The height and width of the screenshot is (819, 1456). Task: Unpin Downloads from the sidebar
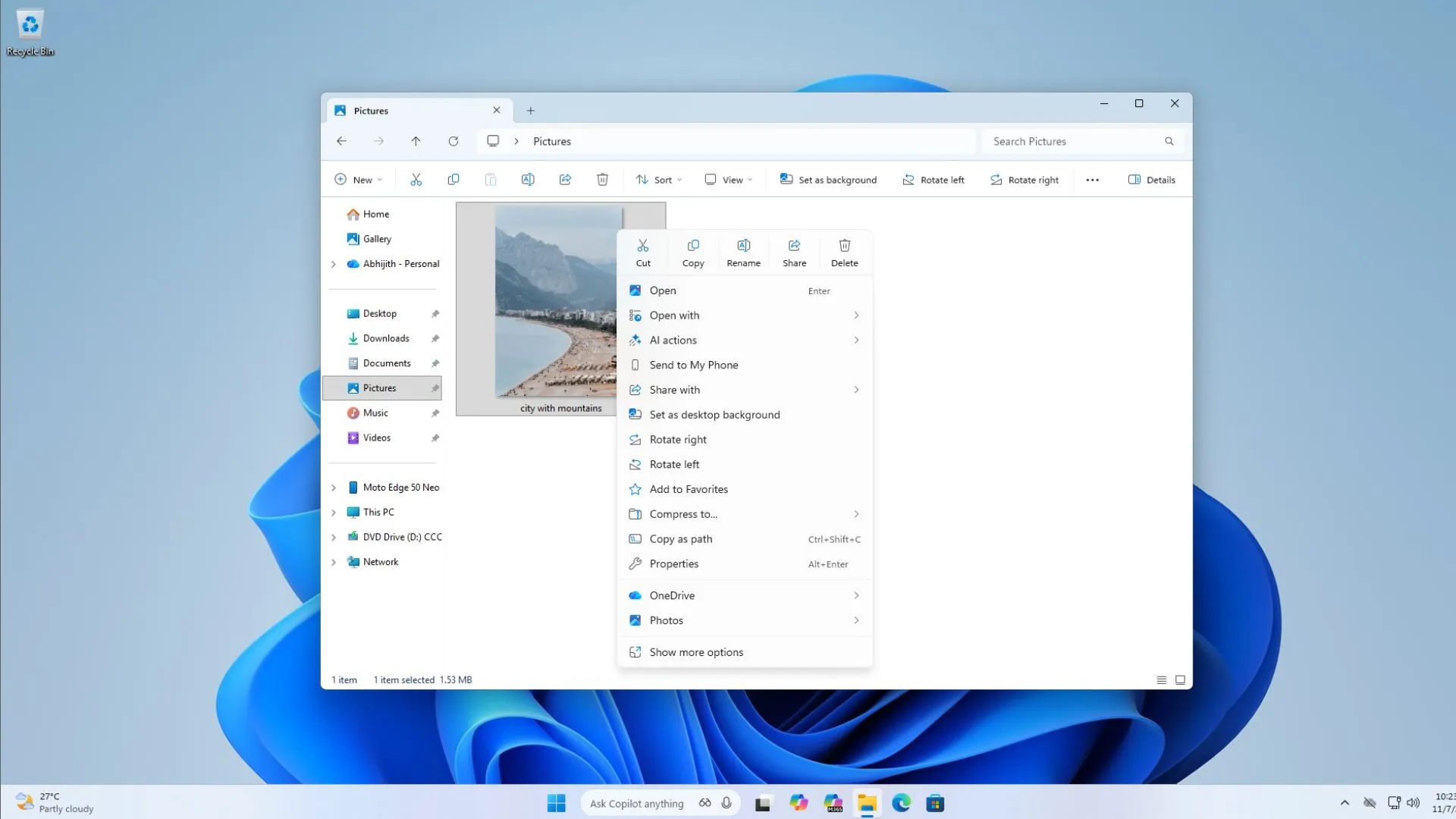[435, 338]
